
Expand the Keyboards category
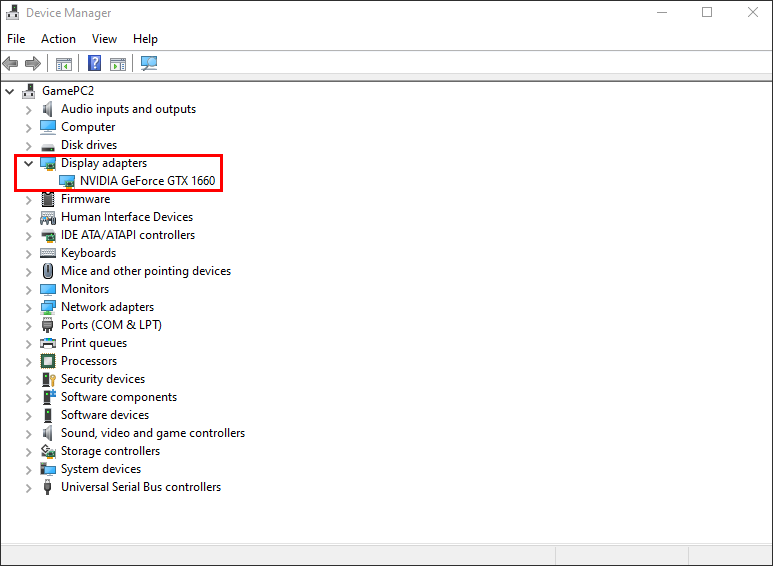pos(29,253)
